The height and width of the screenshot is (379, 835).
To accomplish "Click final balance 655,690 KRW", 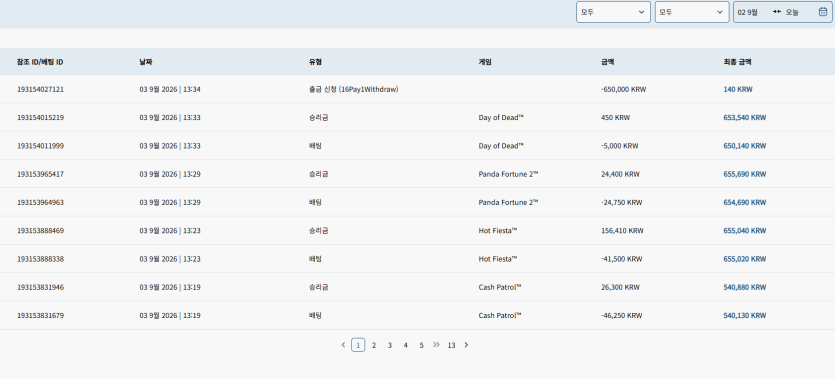I will (x=744, y=174).
